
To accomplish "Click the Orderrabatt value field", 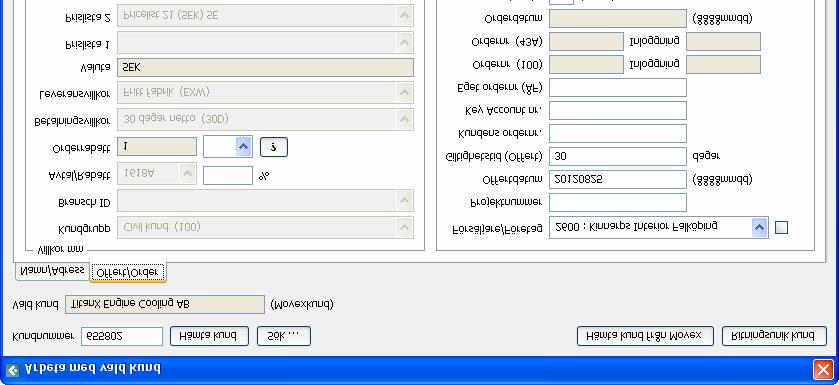I will (157, 147).
